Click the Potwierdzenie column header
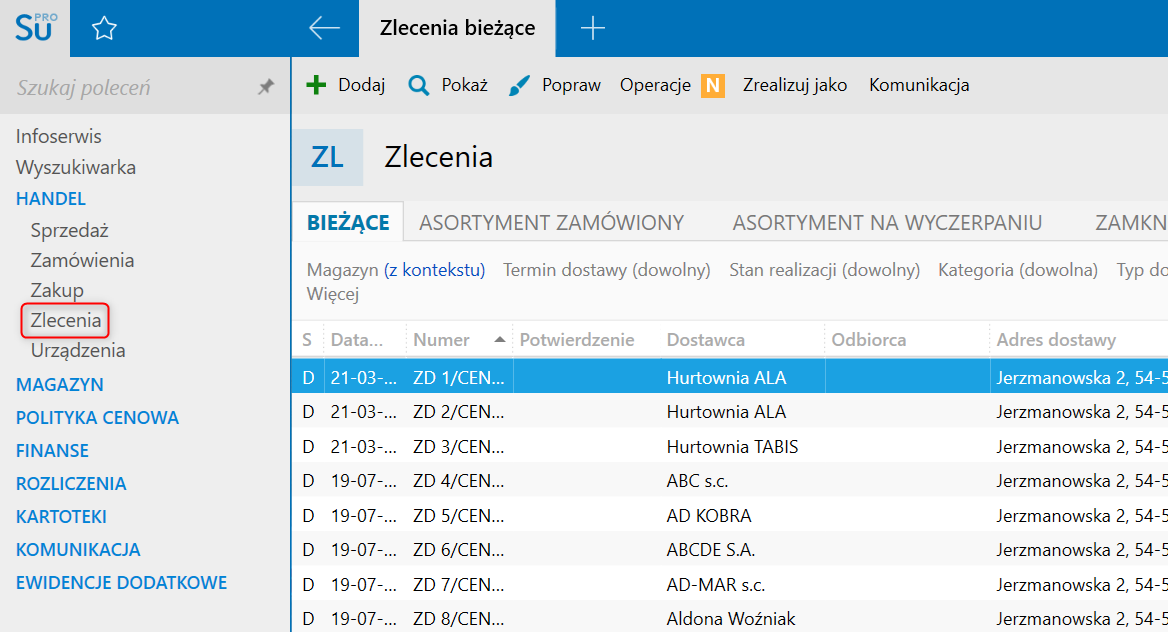Screen dimensions: 1168x632 tap(577, 340)
